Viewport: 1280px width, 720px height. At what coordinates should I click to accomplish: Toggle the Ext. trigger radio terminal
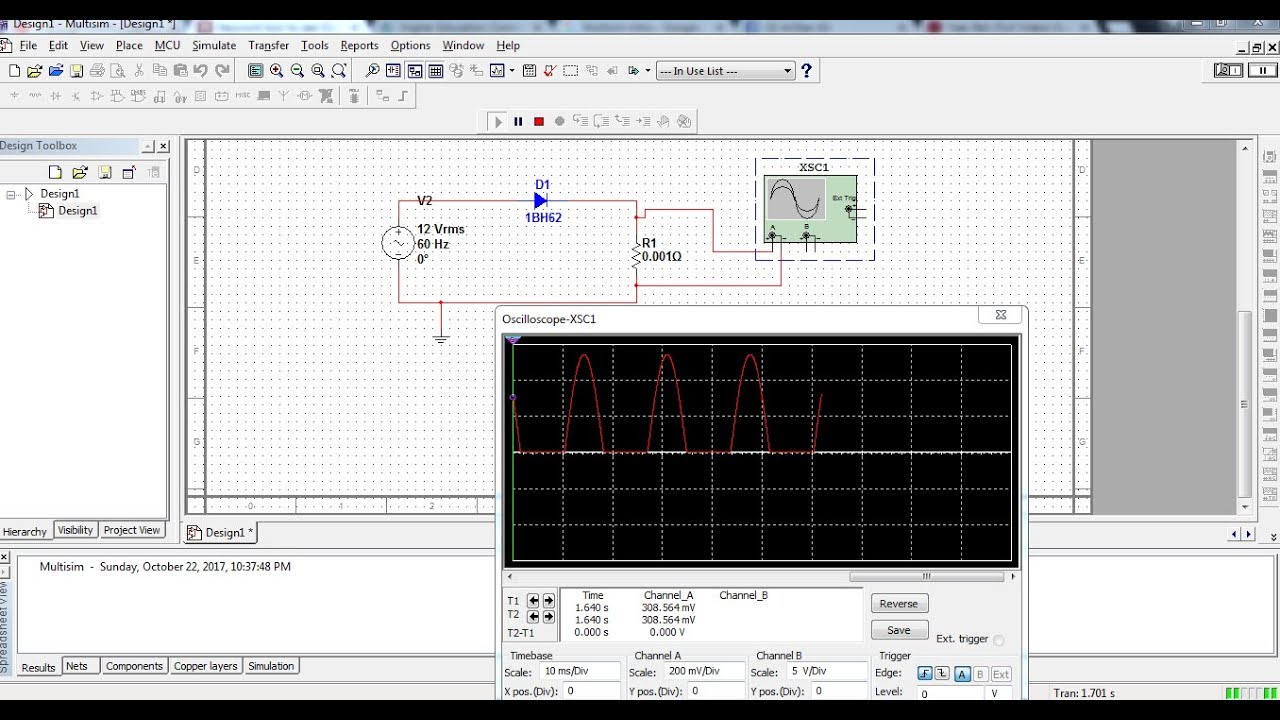(998, 640)
